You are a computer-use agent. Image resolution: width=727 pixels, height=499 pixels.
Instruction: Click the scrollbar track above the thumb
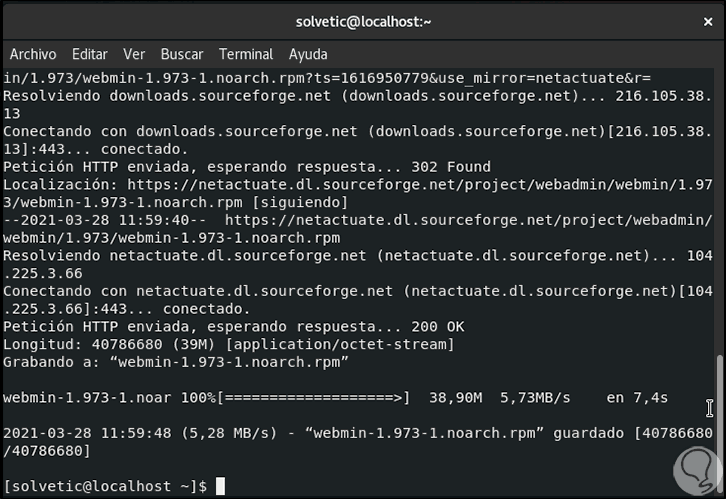[720, 200]
